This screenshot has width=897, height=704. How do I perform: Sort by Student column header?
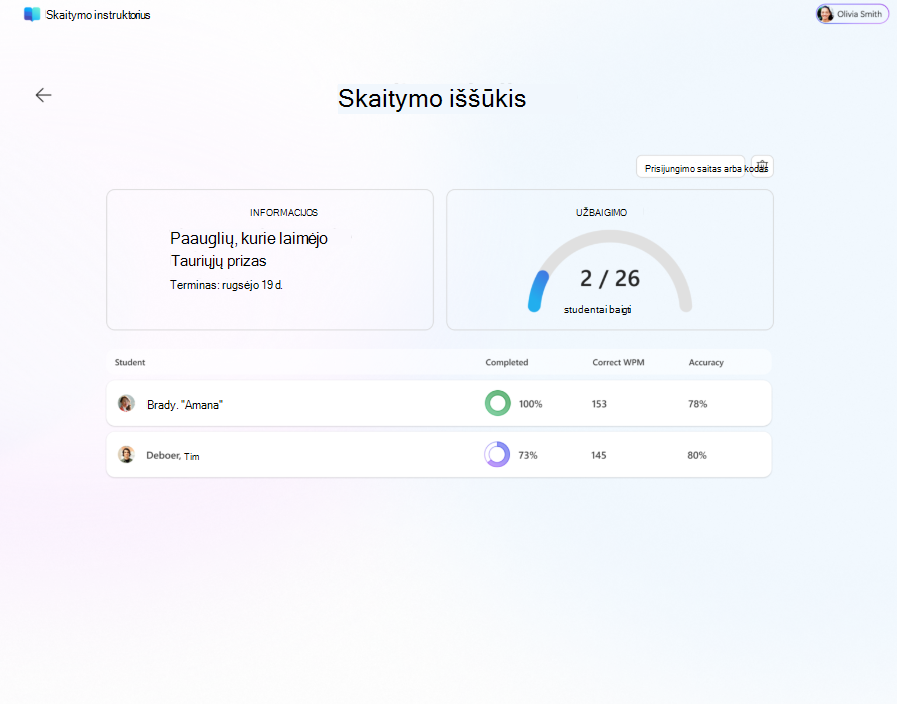(x=130, y=362)
